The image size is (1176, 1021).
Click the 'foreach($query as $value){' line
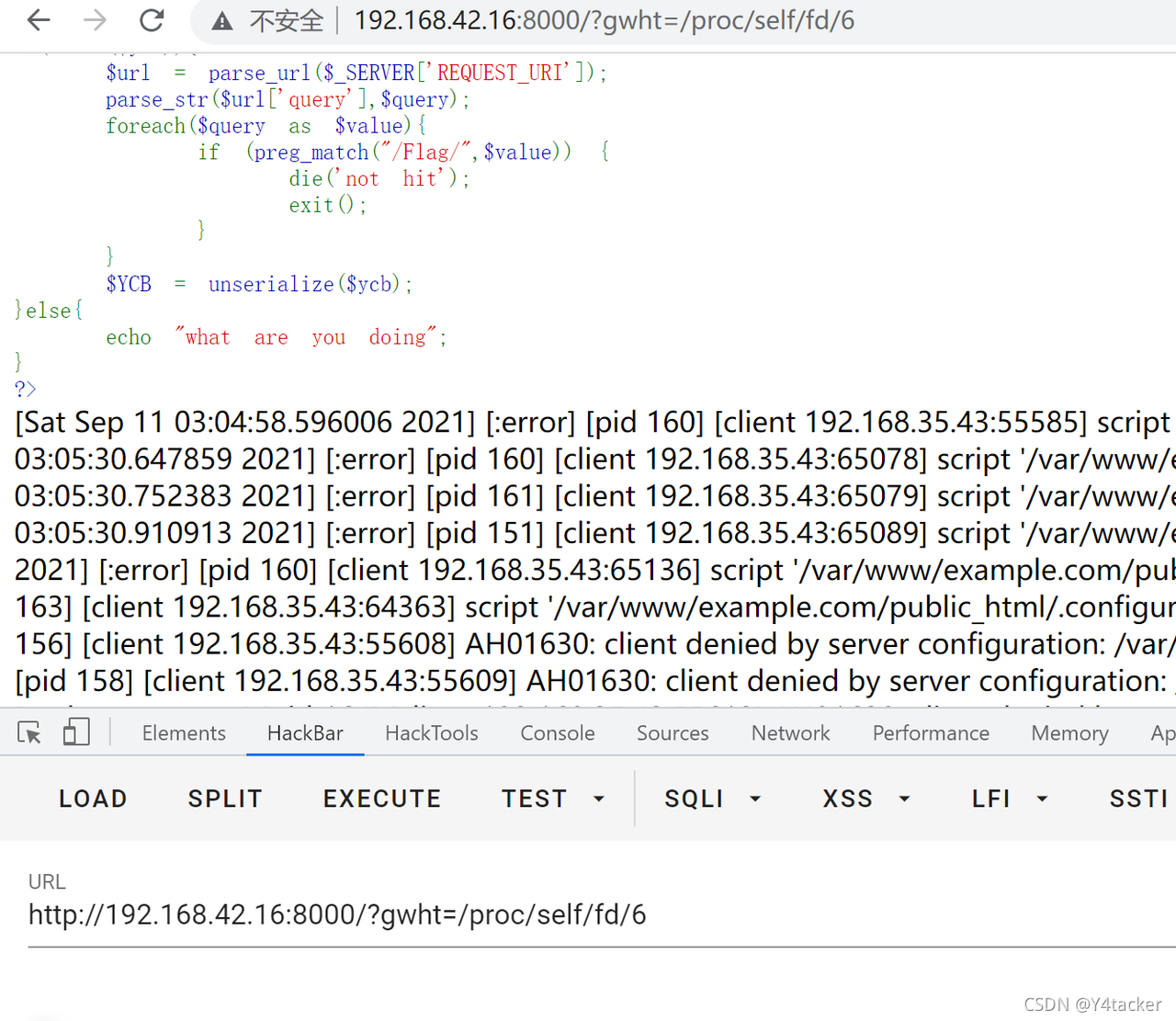(x=266, y=126)
